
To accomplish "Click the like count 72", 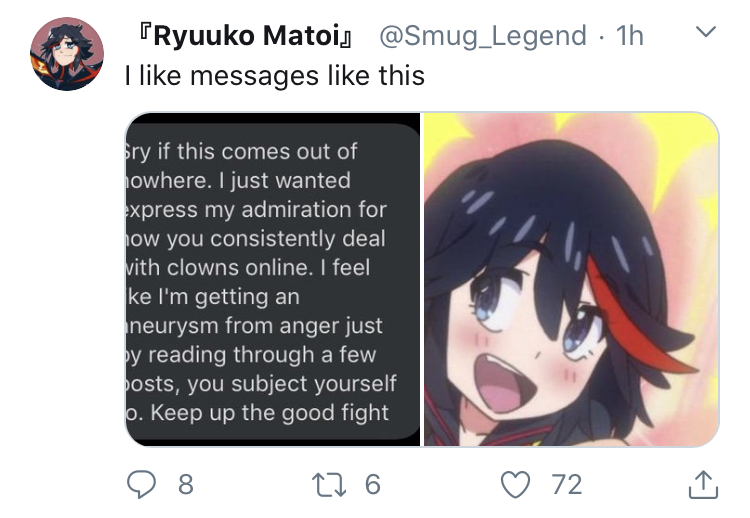I will click(x=567, y=485).
